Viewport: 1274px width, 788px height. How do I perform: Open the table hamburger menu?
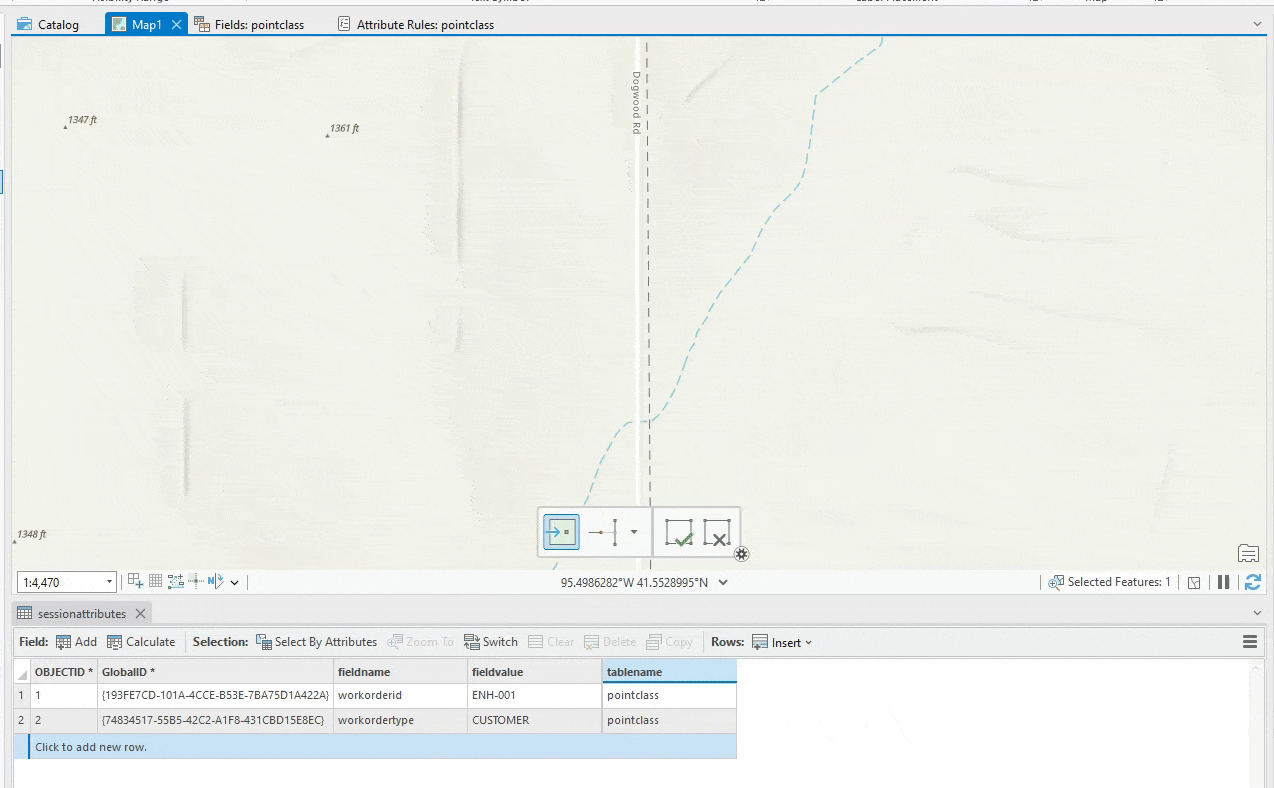(1250, 642)
